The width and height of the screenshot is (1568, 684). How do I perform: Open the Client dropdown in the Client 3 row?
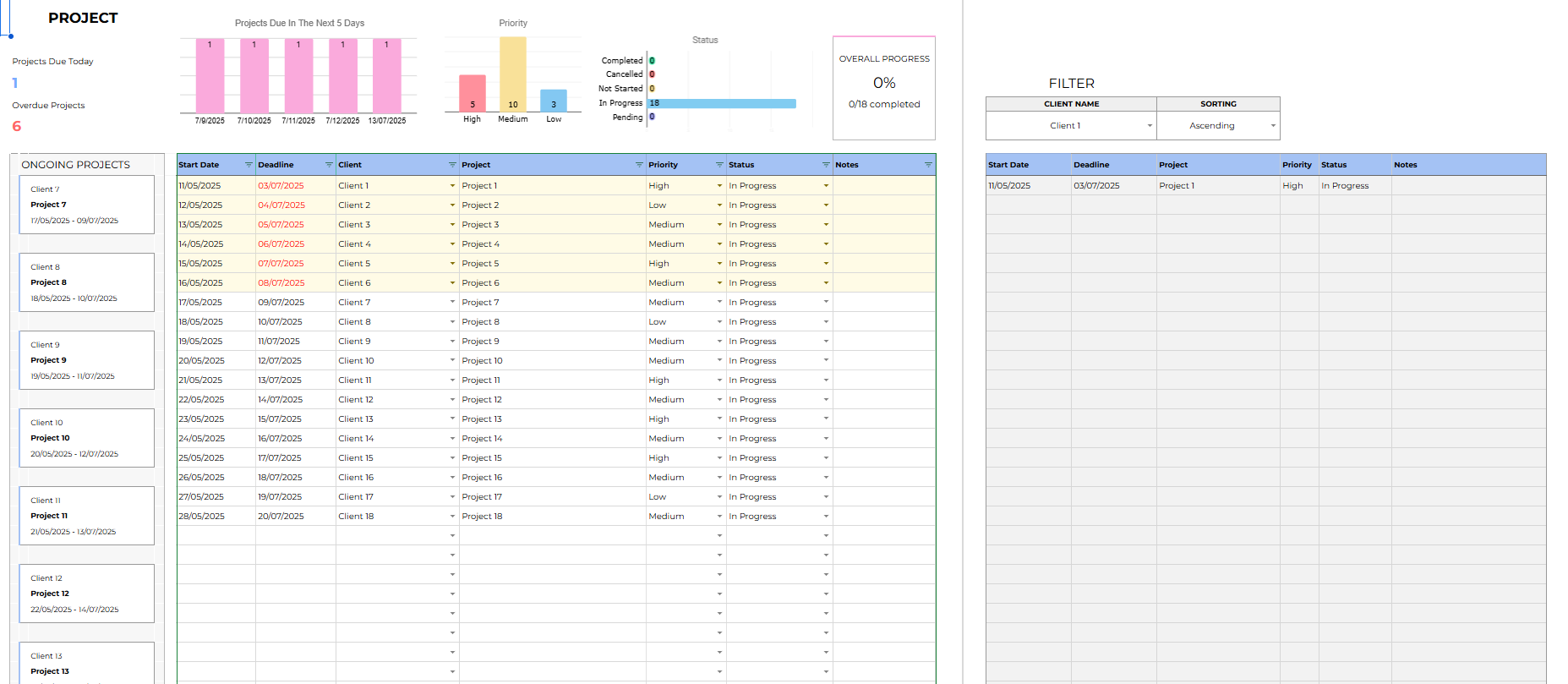point(452,225)
